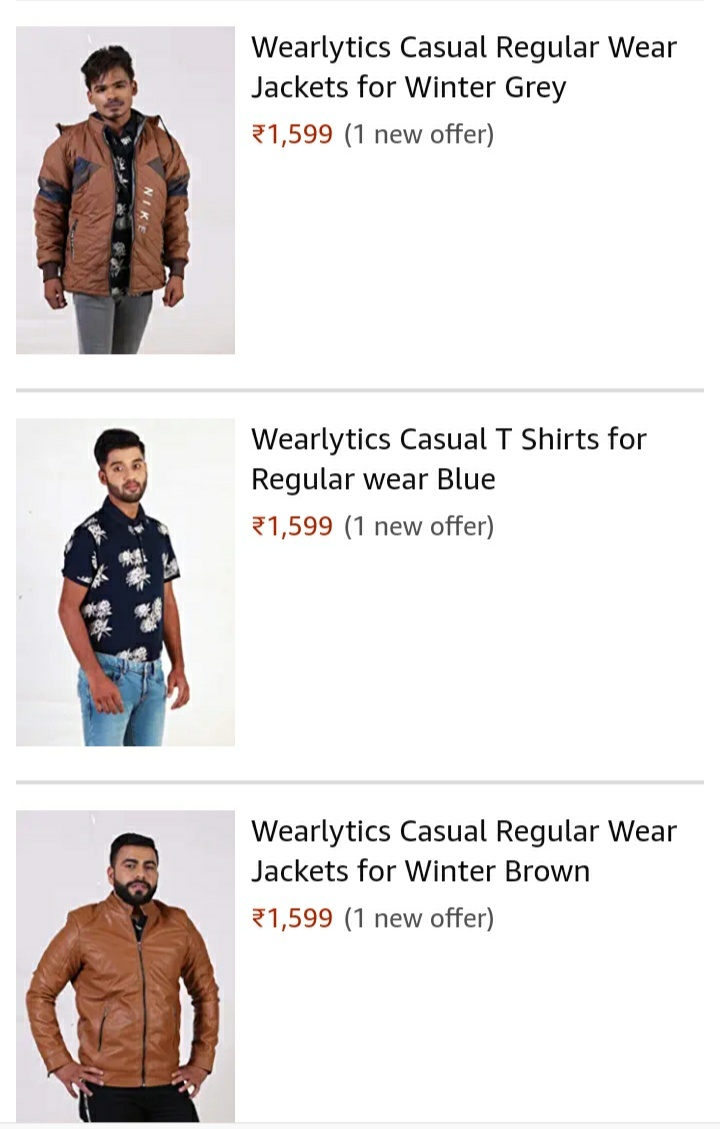Viewport: 720px width, 1129px height.
Task: View the new offer for Brown jacket
Action: click(419, 918)
